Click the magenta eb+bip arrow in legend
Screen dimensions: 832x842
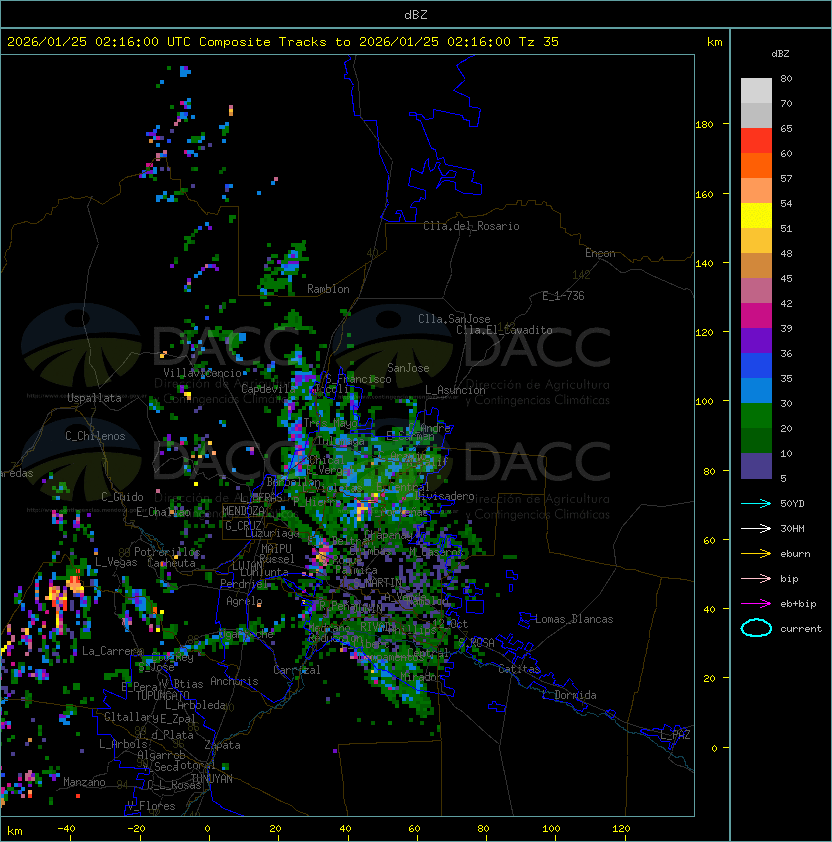pyautogui.click(x=756, y=604)
